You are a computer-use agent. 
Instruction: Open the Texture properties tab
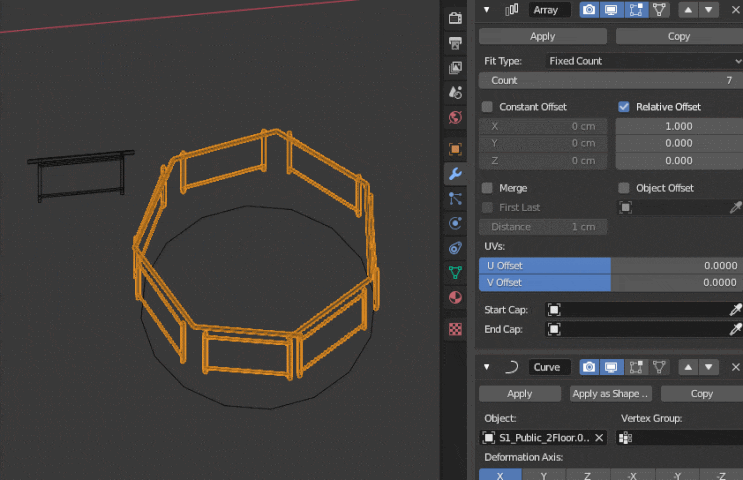455,329
